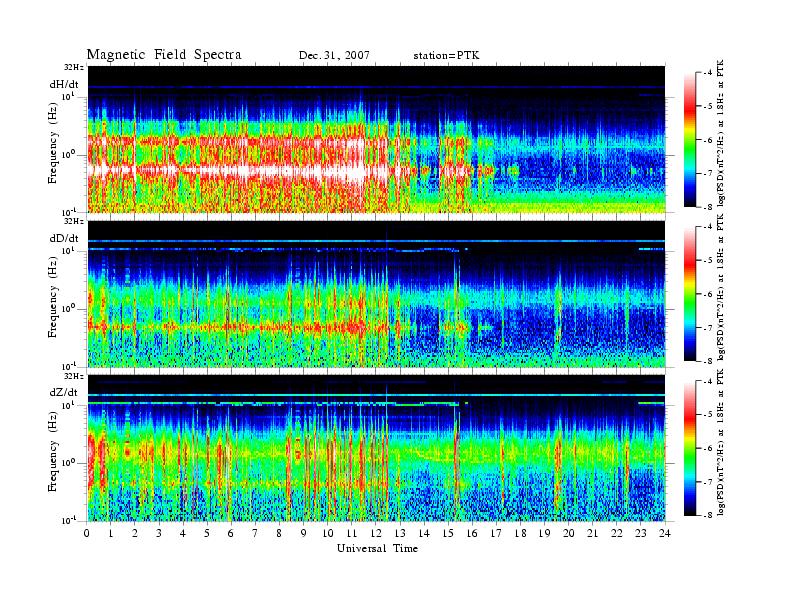Select the 'dD/dt' panel label
Viewport: 792px width, 612px height.
coord(64,238)
